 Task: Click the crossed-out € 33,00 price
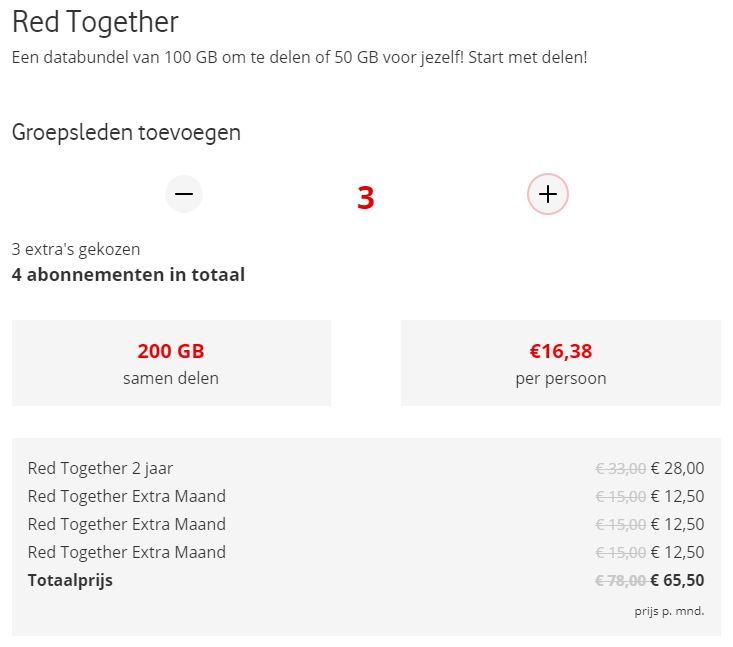coord(620,468)
